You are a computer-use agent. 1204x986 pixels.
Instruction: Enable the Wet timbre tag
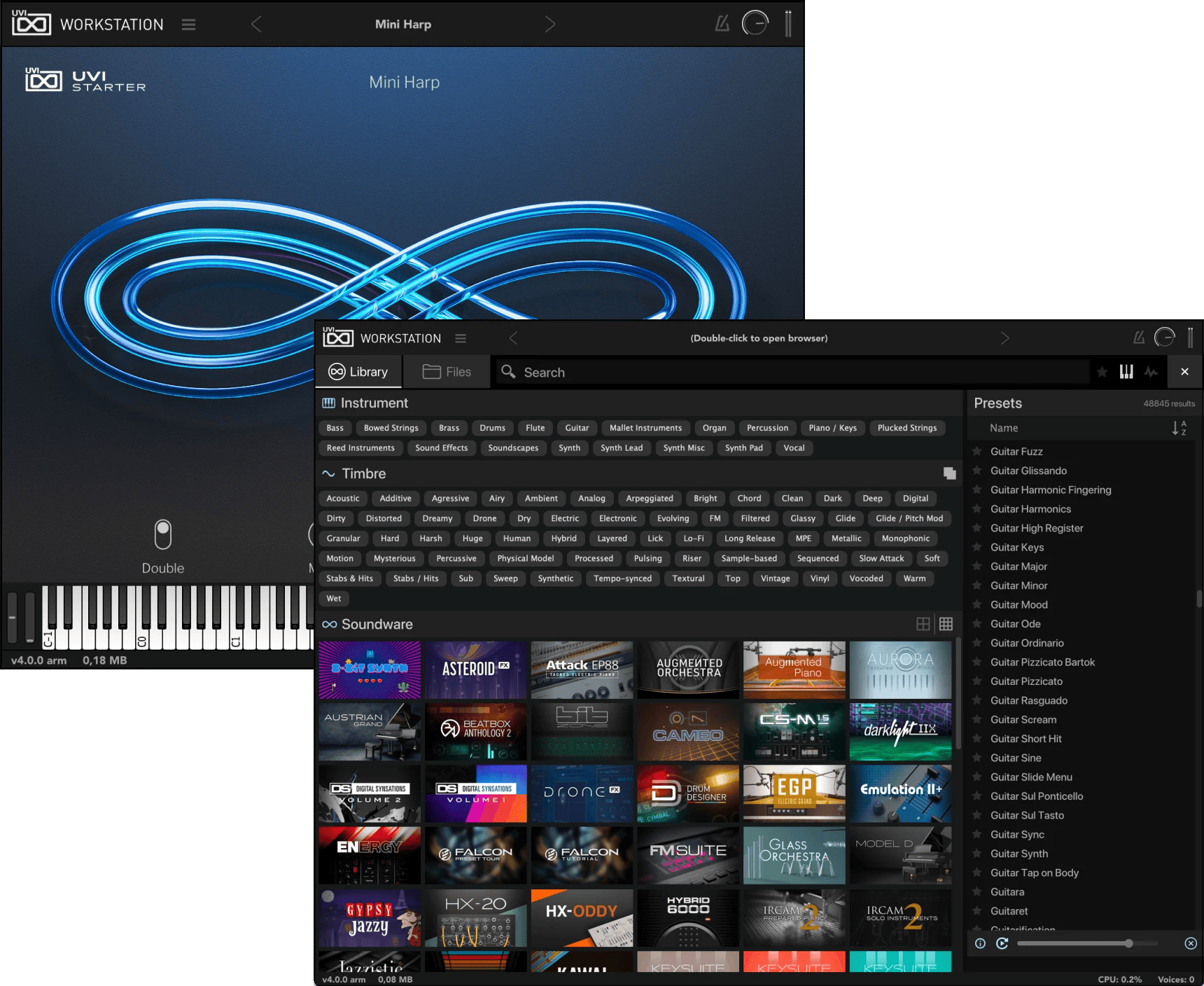point(333,599)
